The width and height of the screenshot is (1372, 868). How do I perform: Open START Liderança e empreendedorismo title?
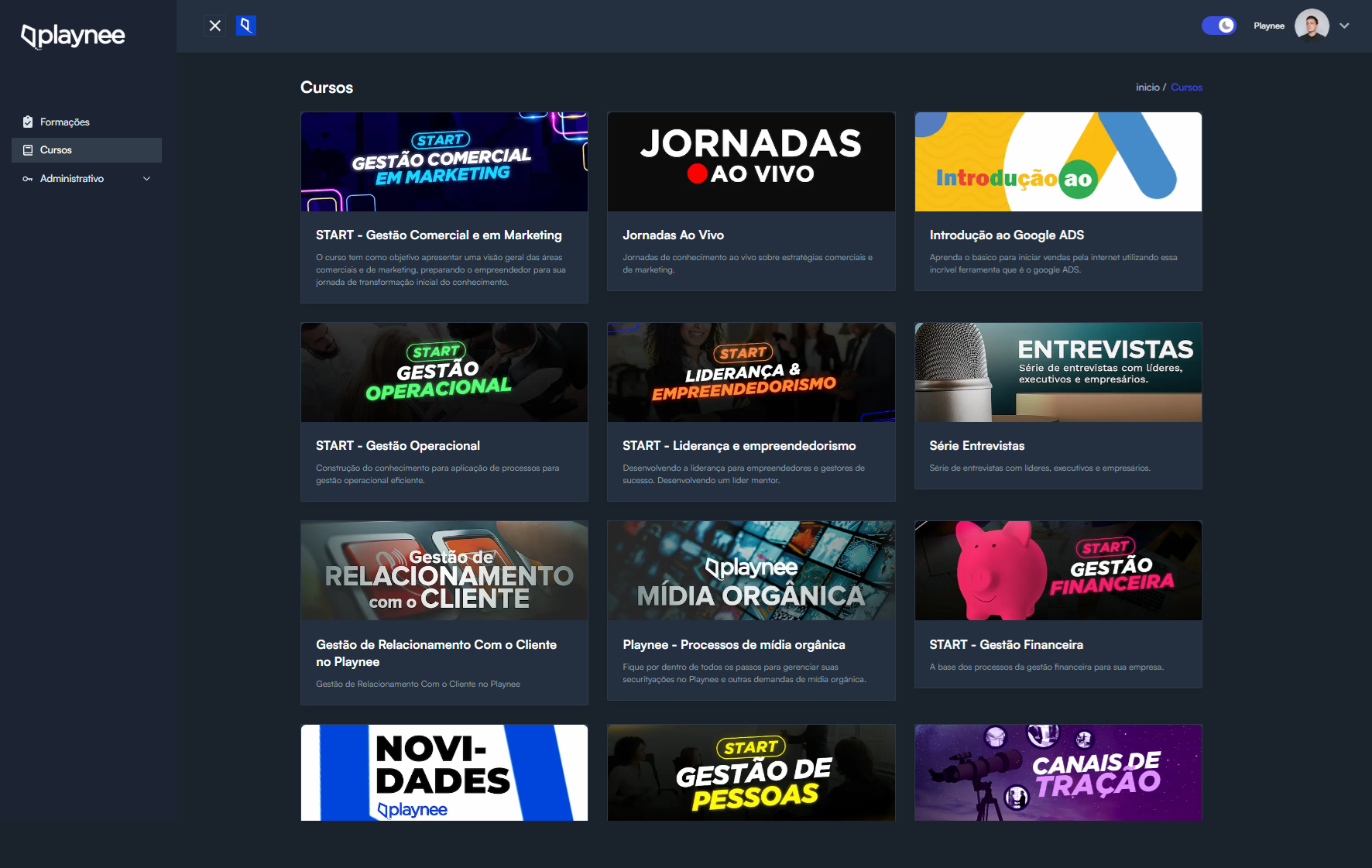[x=739, y=446]
